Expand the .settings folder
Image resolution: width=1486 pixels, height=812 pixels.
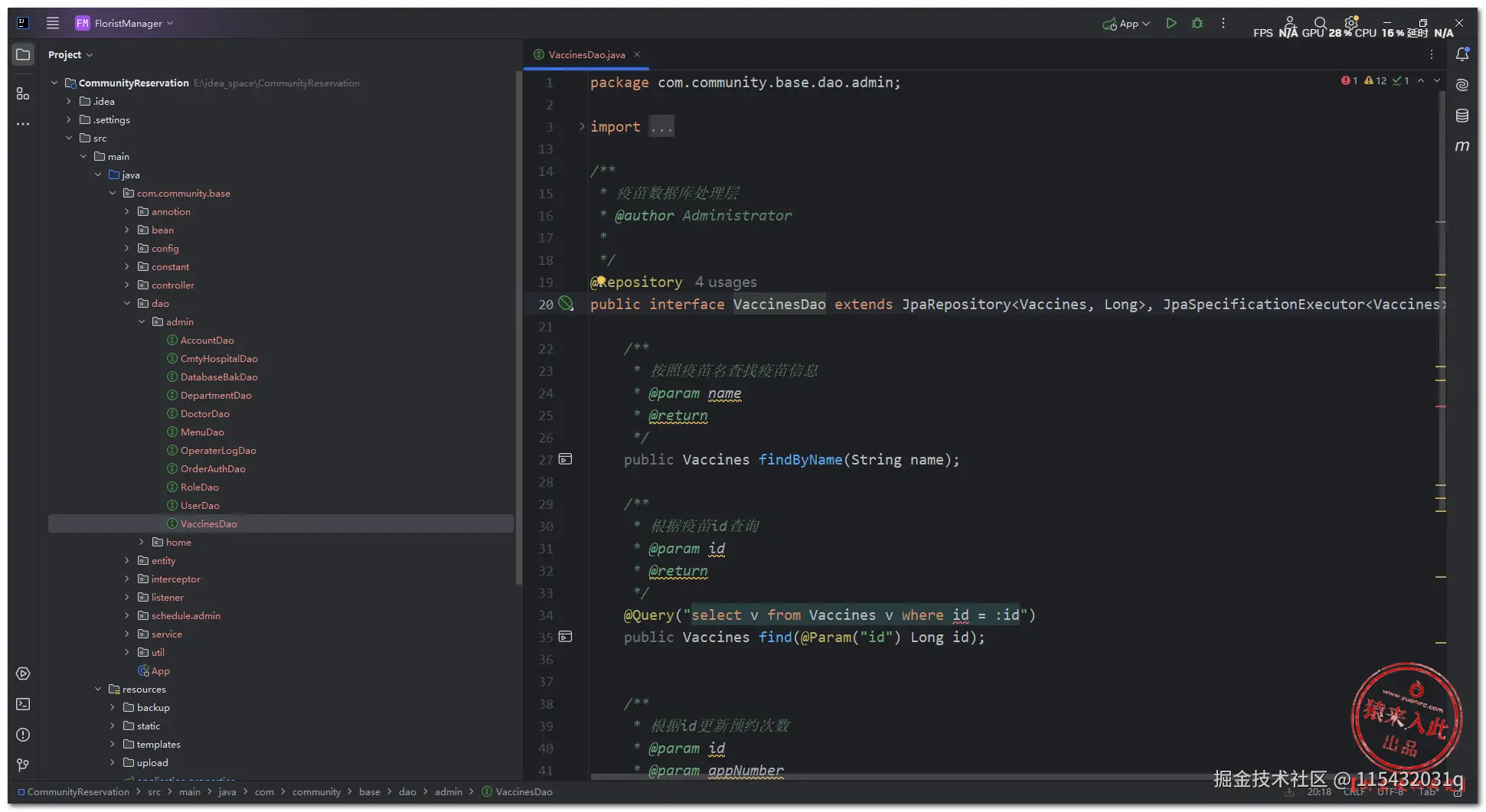[x=69, y=119]
